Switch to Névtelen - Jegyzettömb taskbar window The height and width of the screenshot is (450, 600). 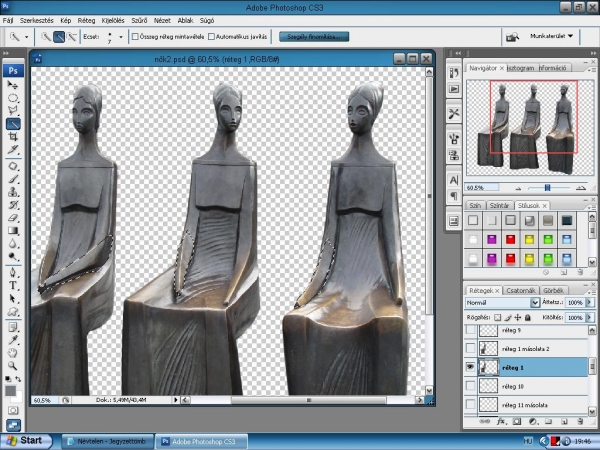tap(108, 441)
